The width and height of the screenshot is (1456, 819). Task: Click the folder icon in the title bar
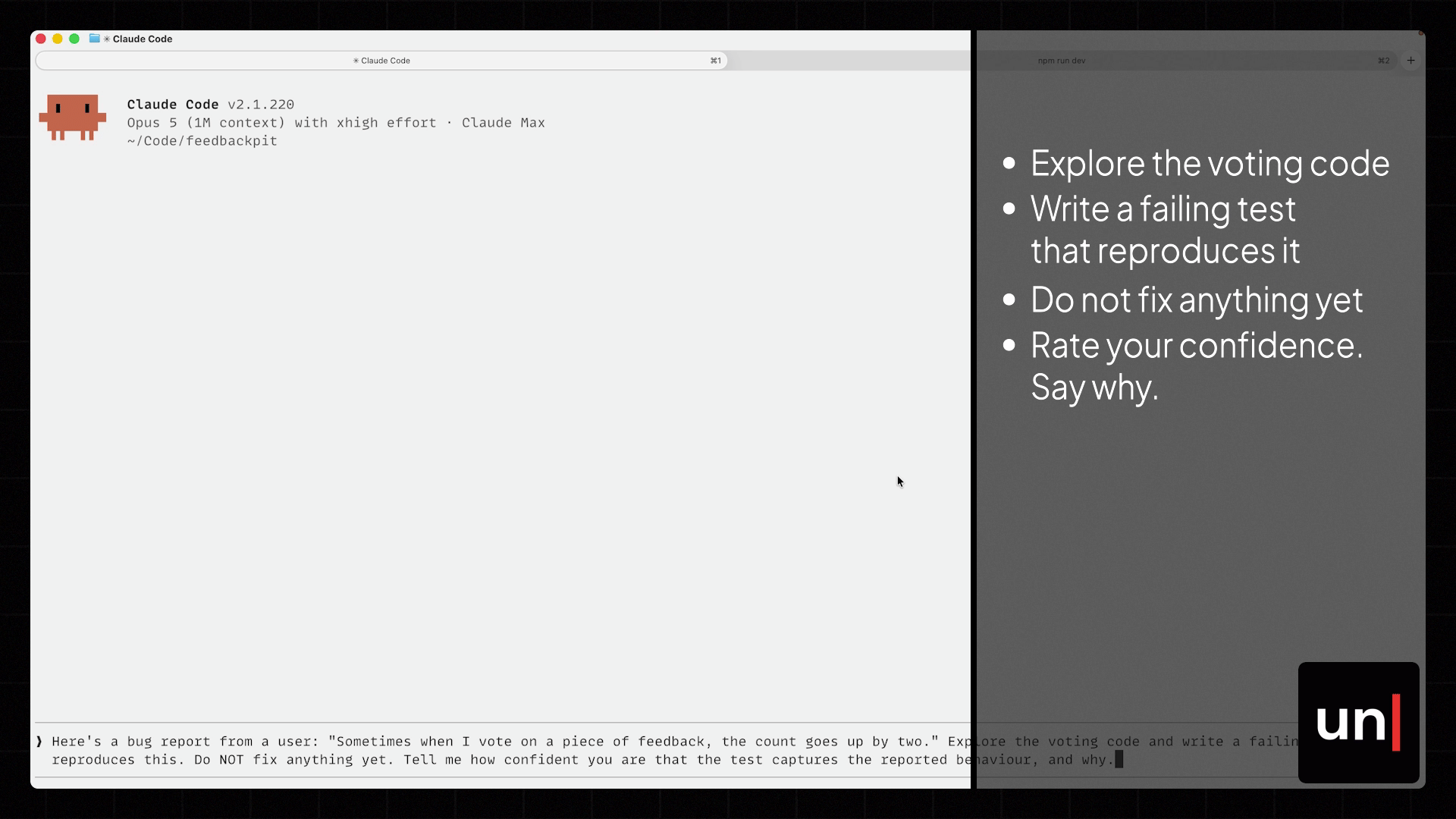coord(94,39)
